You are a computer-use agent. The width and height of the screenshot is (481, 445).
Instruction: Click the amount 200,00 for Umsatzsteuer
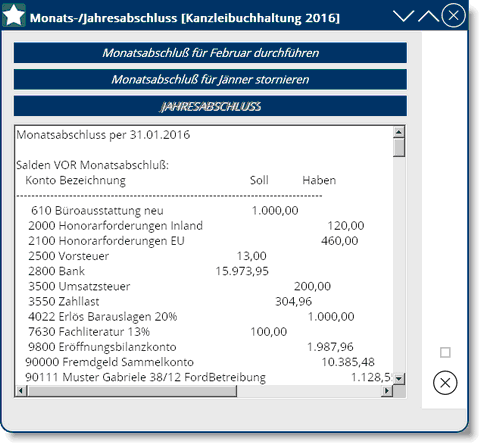click(x=312, y=286)
